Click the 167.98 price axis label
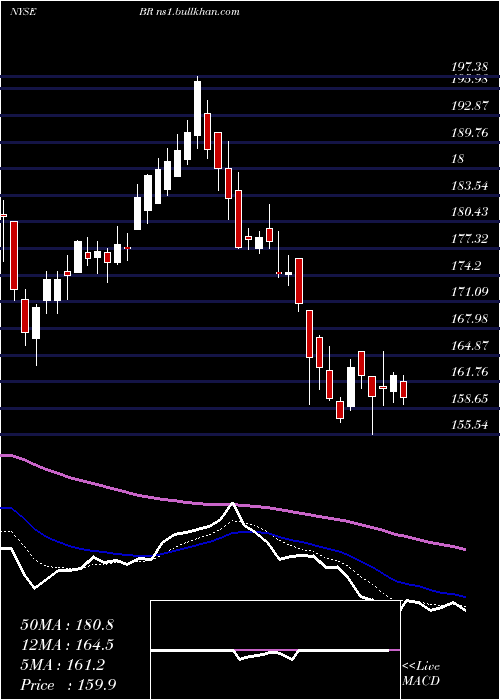 tap(470, 319)
